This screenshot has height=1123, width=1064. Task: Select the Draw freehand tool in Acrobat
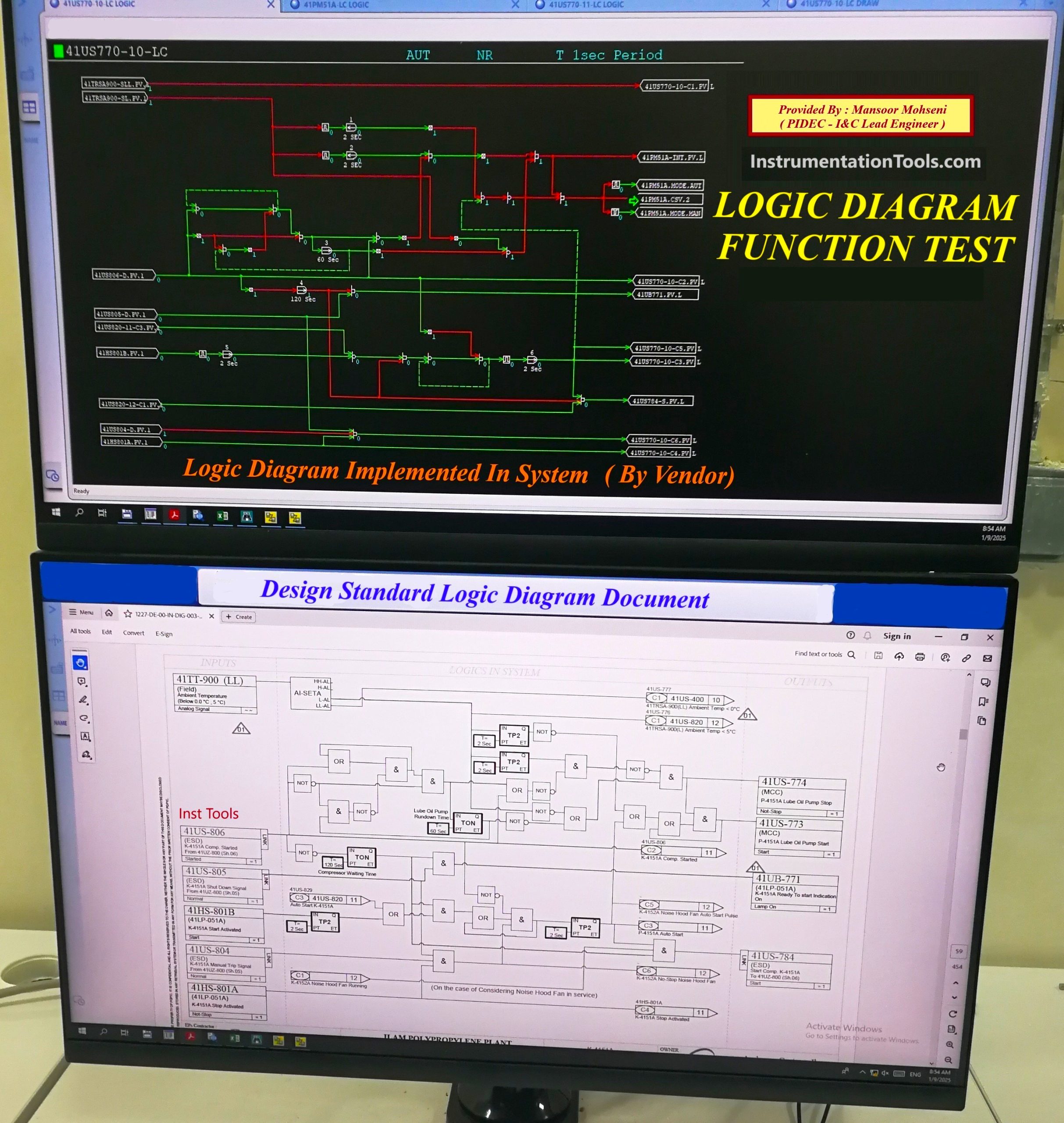point(85,718)
